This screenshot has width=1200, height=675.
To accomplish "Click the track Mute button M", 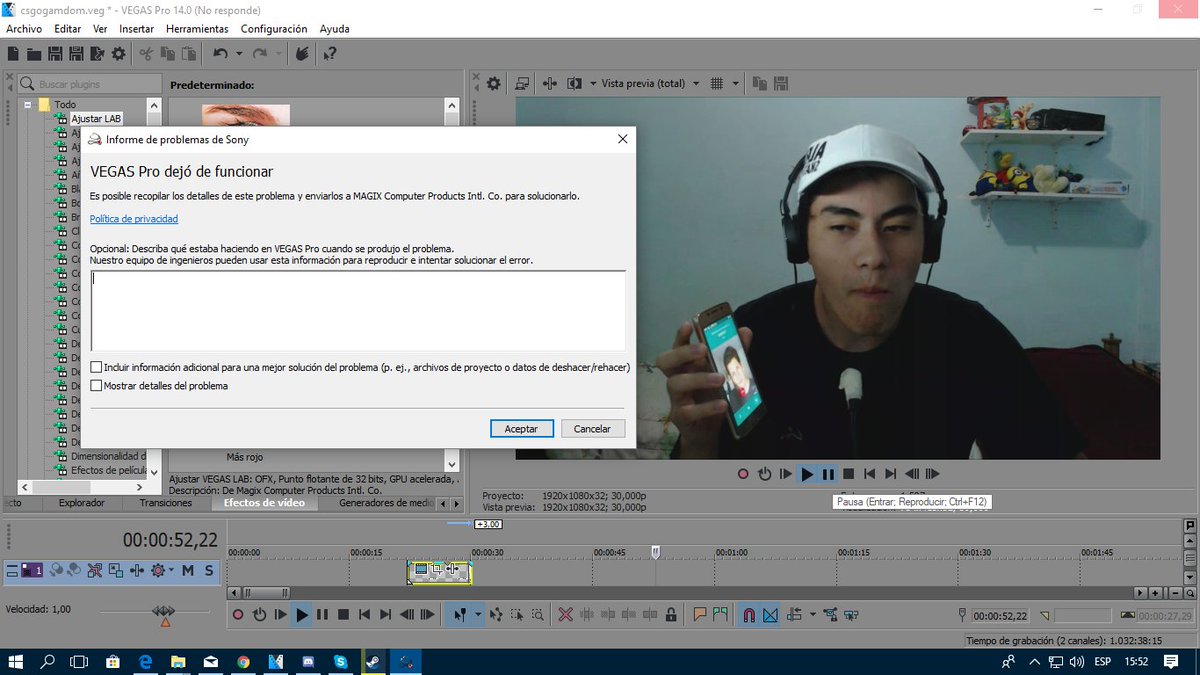I will [x=187, y=570].
